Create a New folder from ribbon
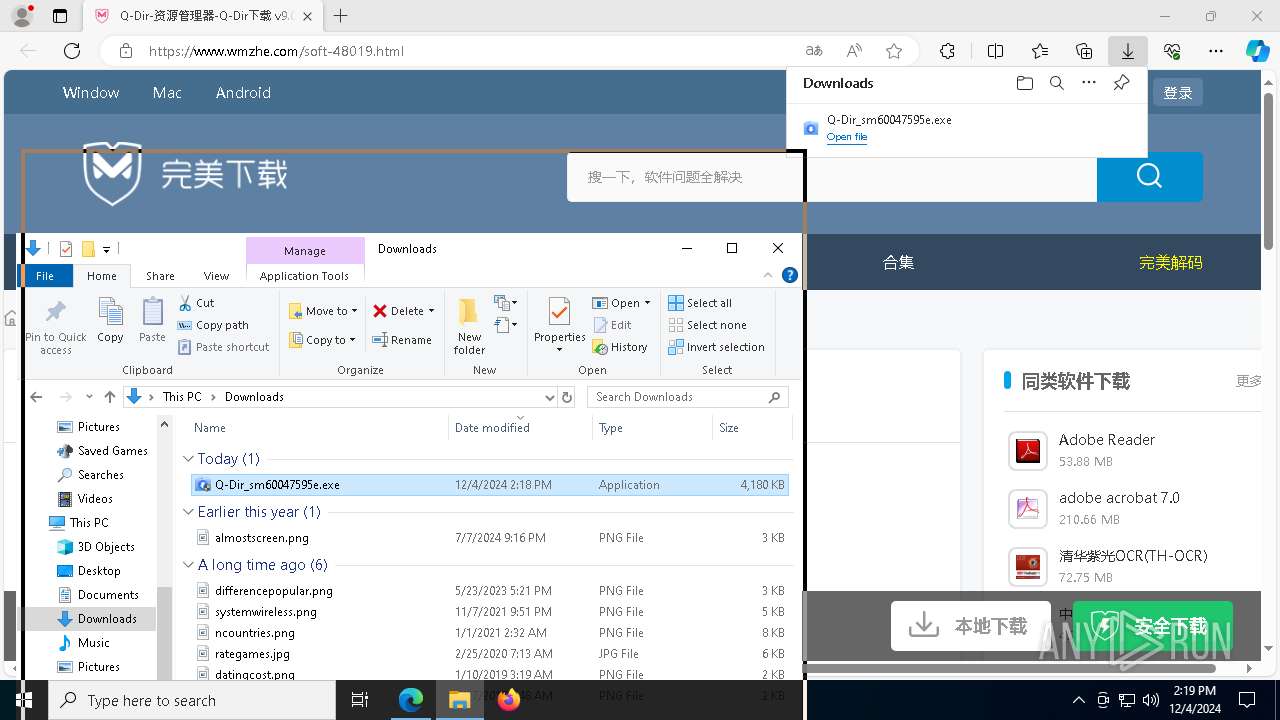This screenshot has height=720, width=1280. (469, 326)
